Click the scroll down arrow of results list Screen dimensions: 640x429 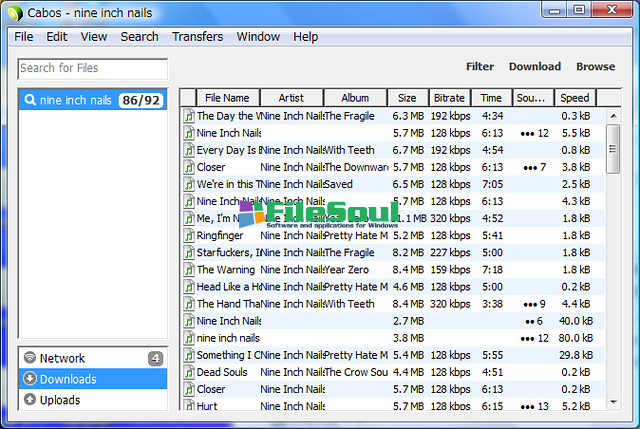click(x=613, y=401)
